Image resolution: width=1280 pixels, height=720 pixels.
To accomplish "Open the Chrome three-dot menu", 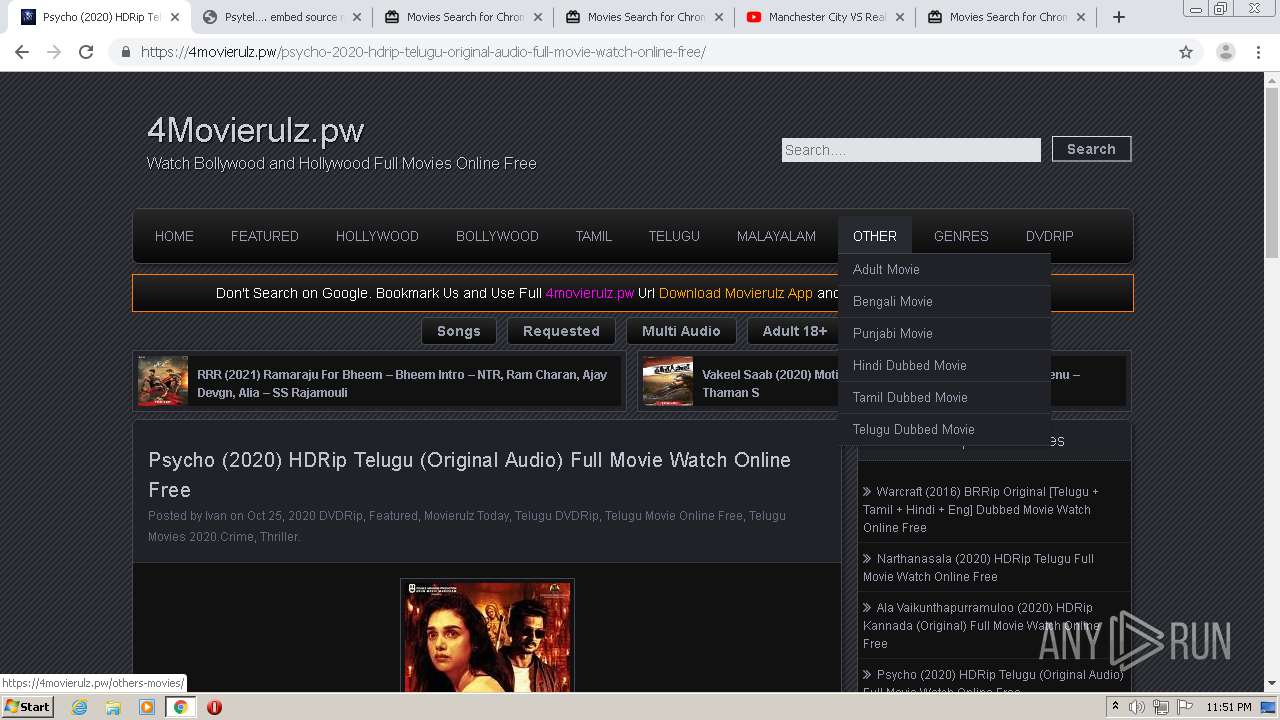I will [x=1258, y=52].
